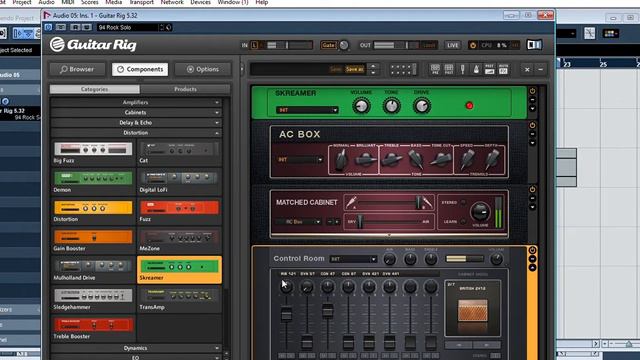
Task: Show the Tuner tool
Action: click(462, 69)
